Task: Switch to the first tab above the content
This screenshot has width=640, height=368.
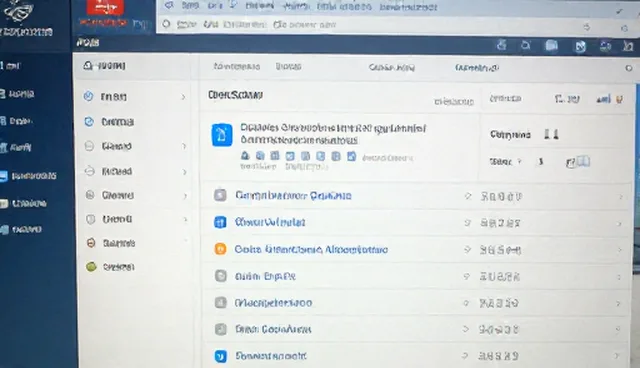Action: [x=236, y=67]
